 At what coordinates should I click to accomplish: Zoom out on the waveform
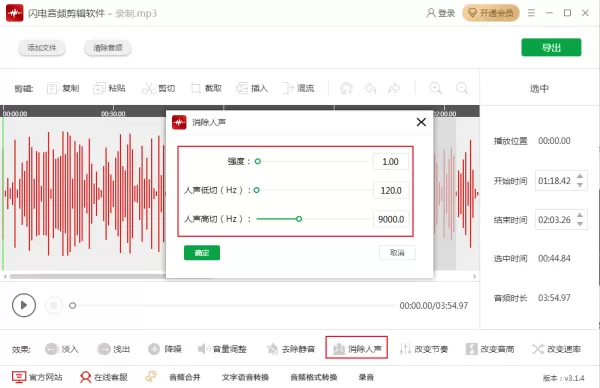pos(462,88)
